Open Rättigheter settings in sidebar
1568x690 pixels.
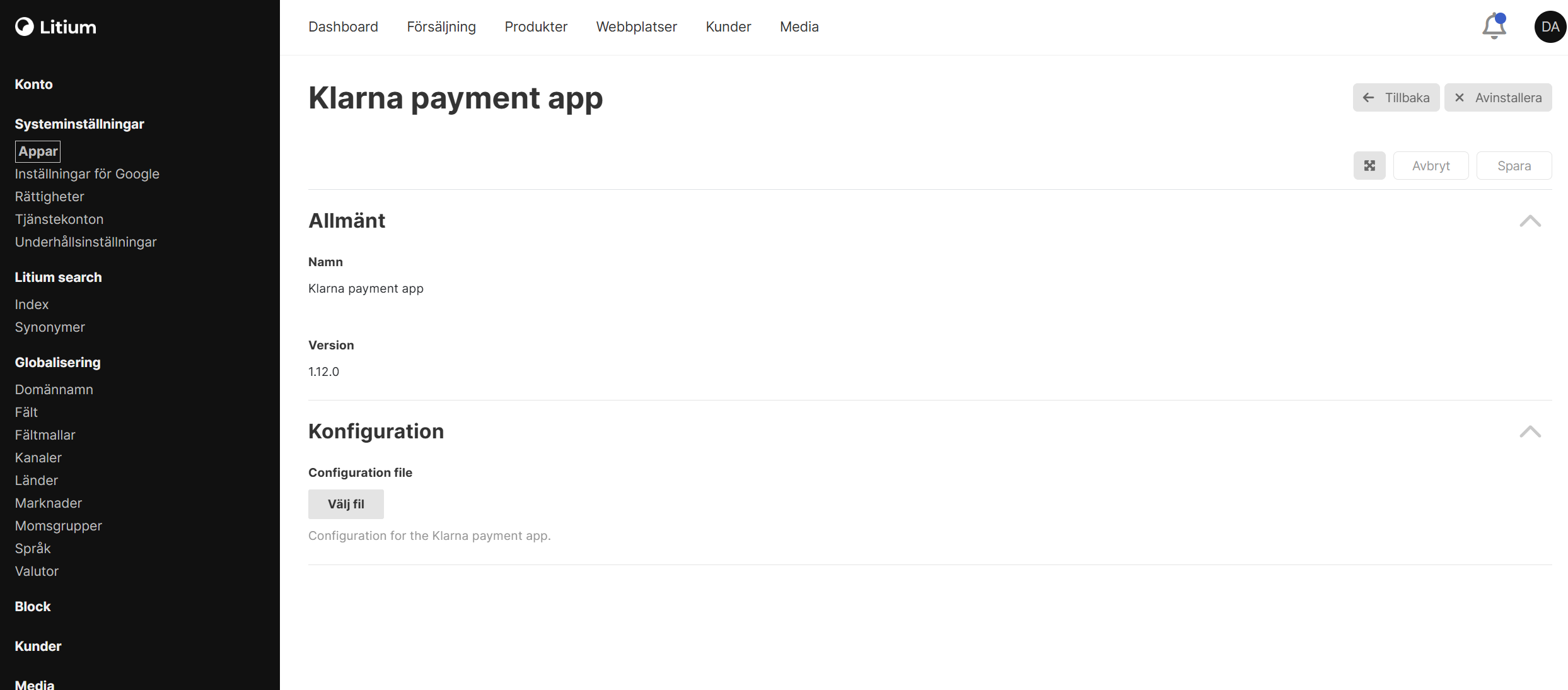click(x=49, y=197)
